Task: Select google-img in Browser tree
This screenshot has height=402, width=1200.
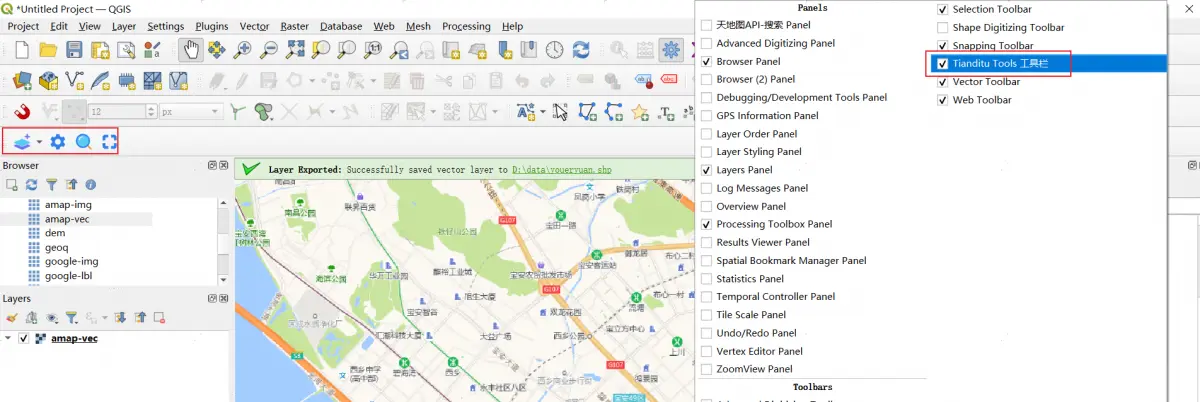Action: click(x=72, y=261)
